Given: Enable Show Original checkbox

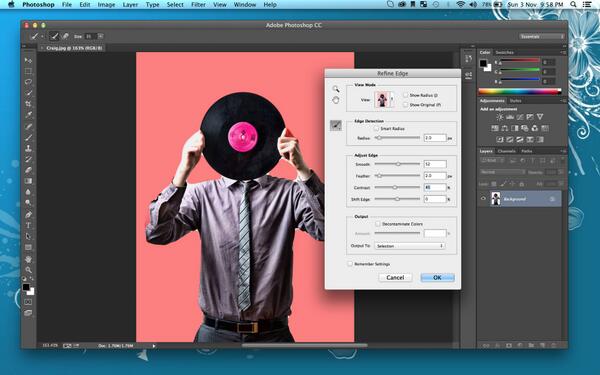Looking at the screenshot, I should pyautogui.click(x=405, y=104).
